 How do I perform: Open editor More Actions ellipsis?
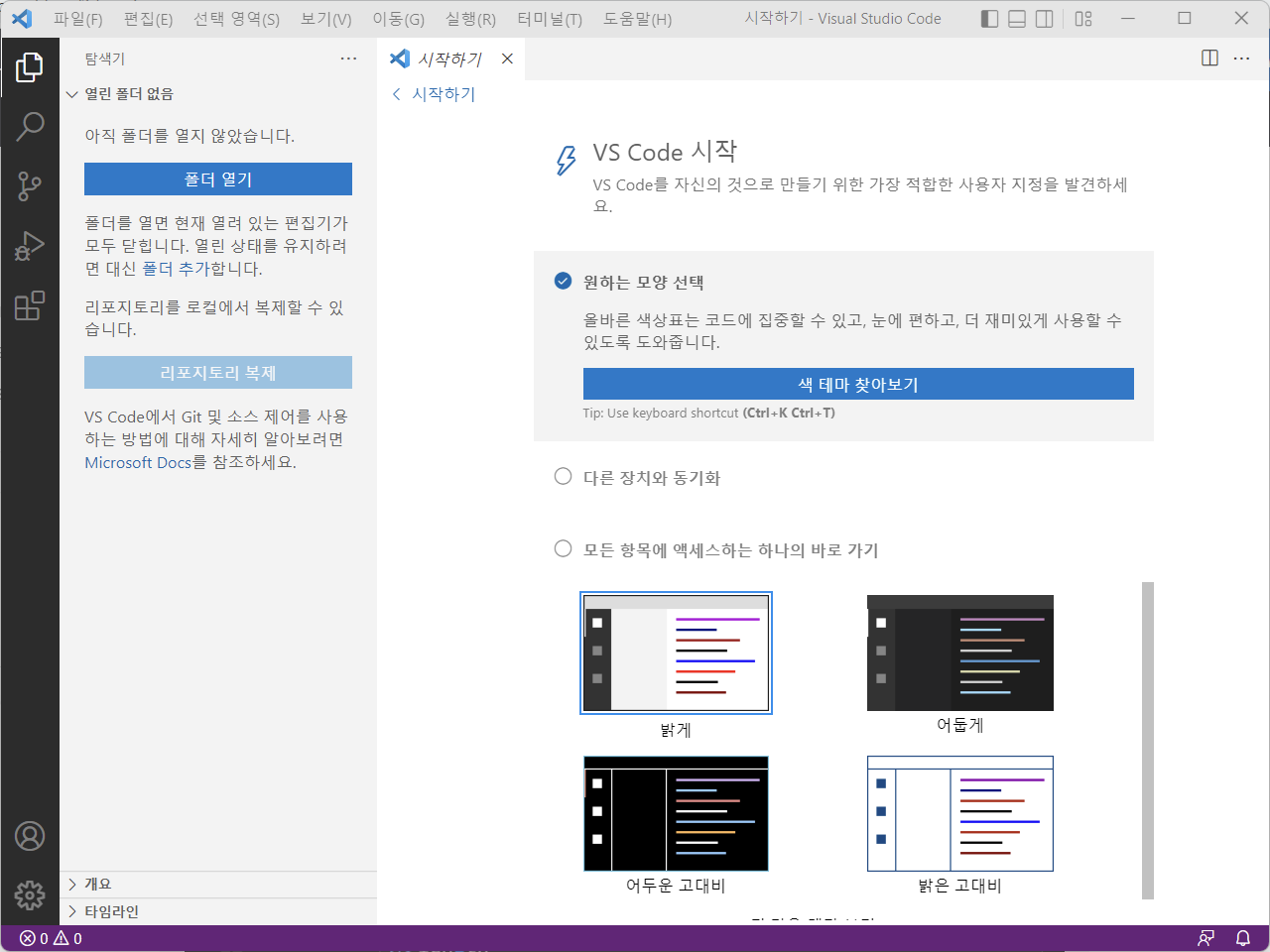(1241, 59)
